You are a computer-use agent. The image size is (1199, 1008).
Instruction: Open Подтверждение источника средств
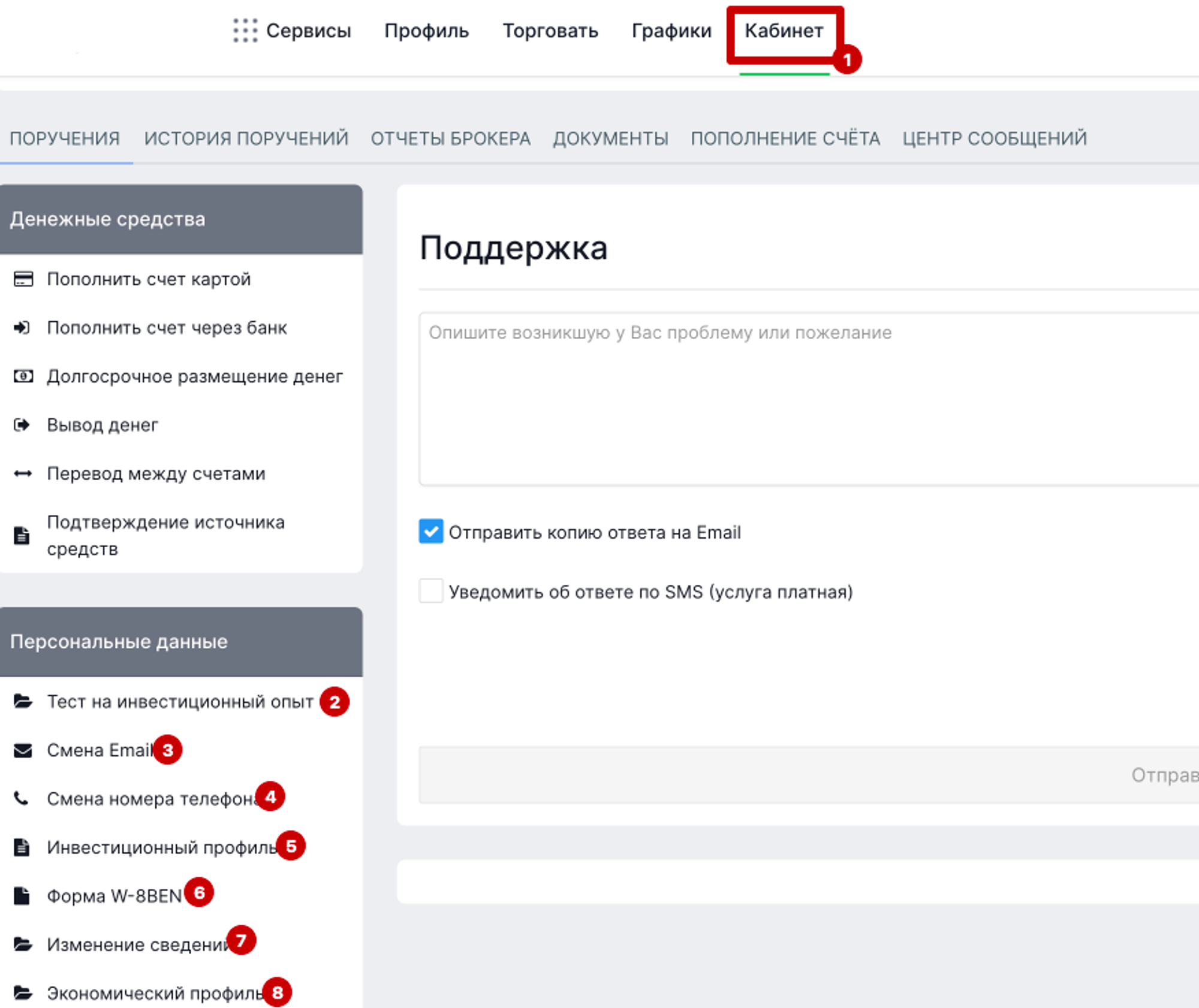click(165, 535)
